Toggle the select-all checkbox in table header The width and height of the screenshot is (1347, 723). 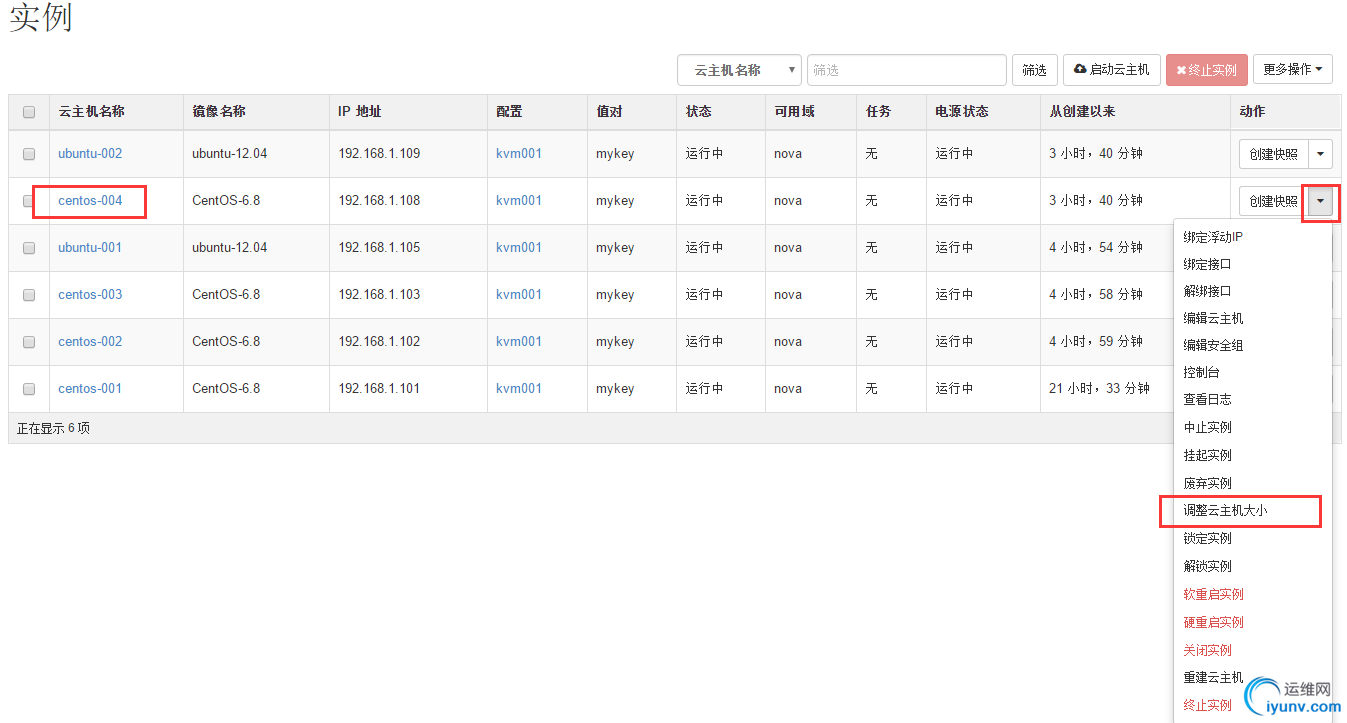click(x=29, y=112)
